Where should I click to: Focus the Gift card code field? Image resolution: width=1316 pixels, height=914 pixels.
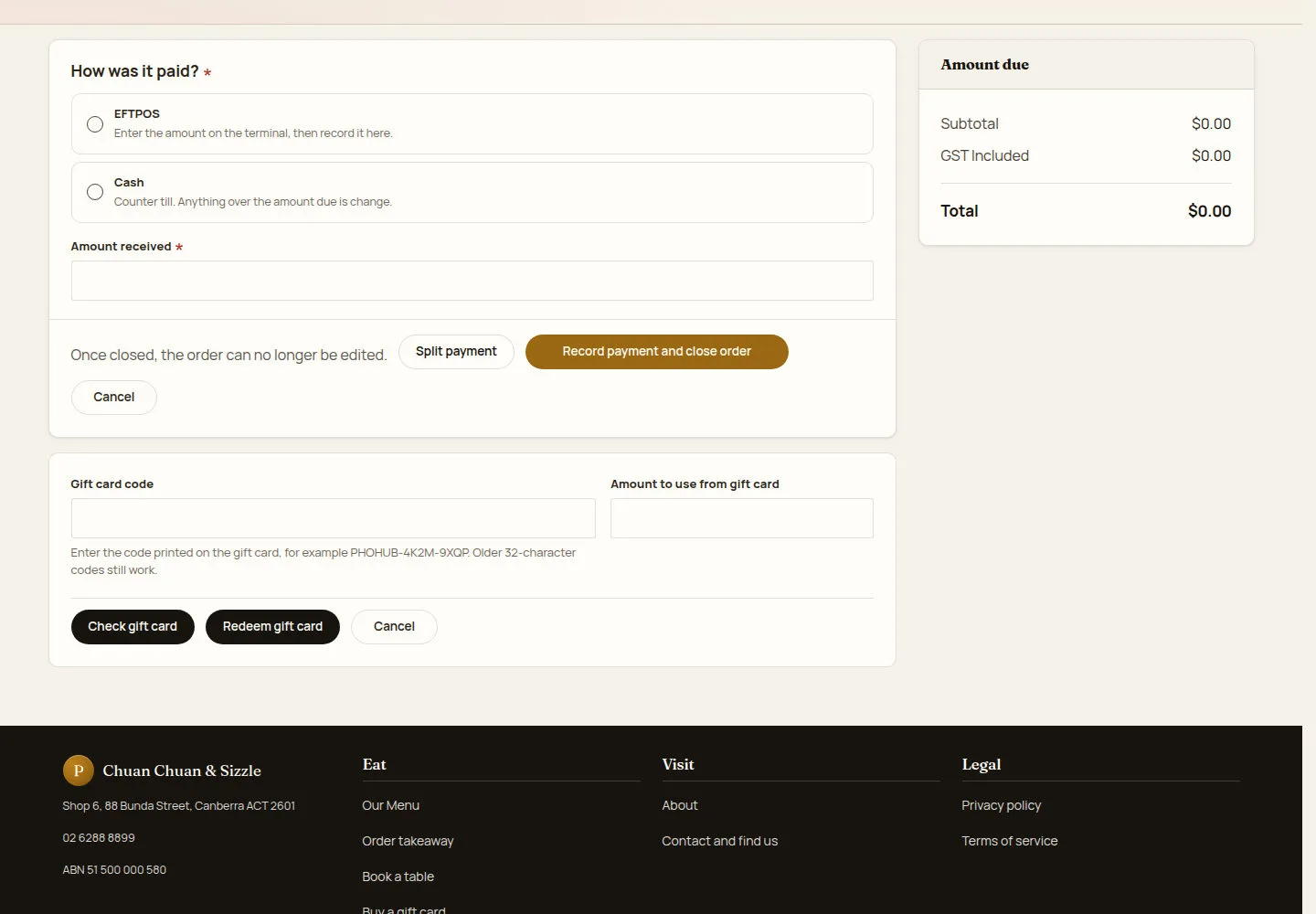point(333,518)
